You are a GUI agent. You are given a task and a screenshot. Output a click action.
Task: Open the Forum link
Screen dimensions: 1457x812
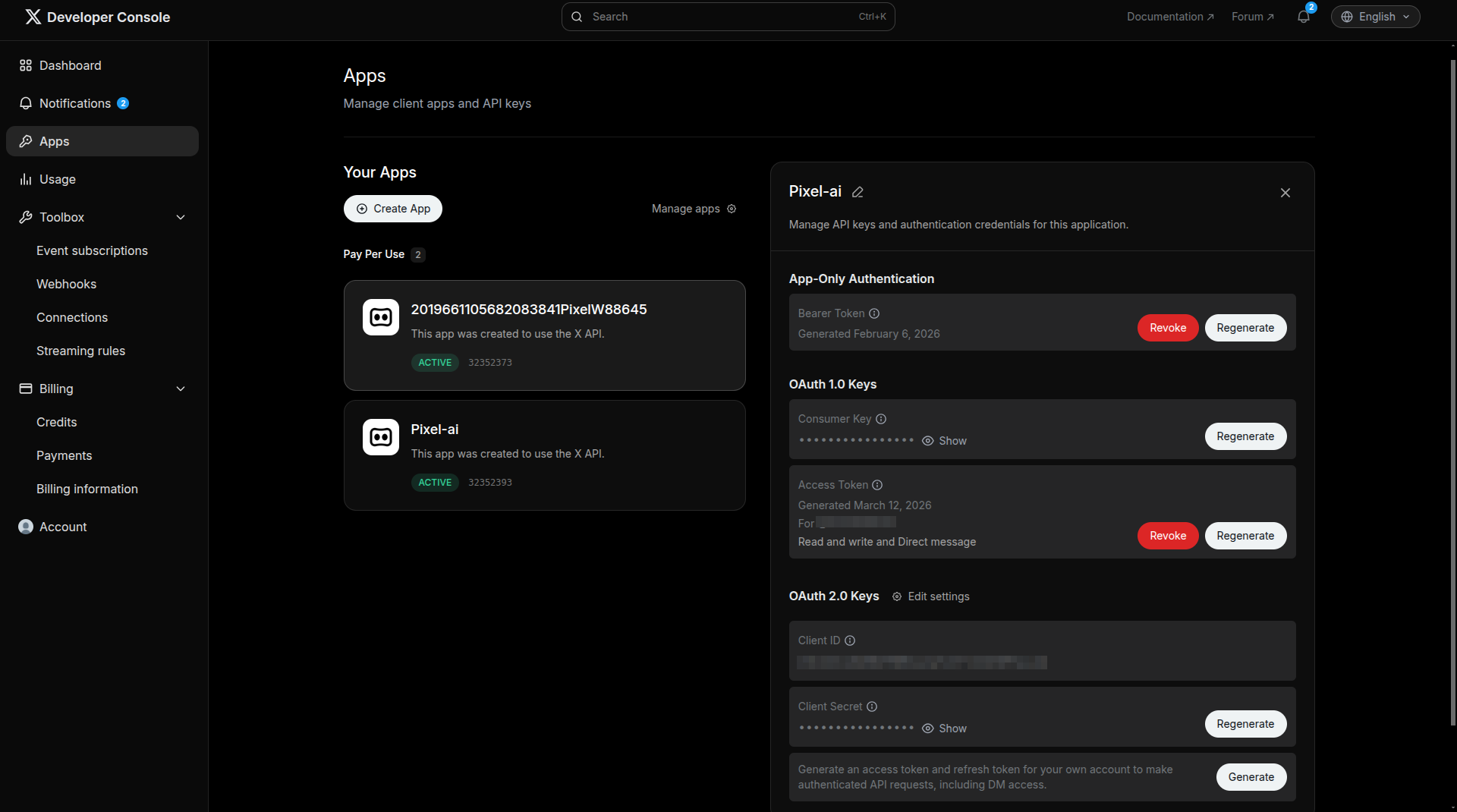1253,17
